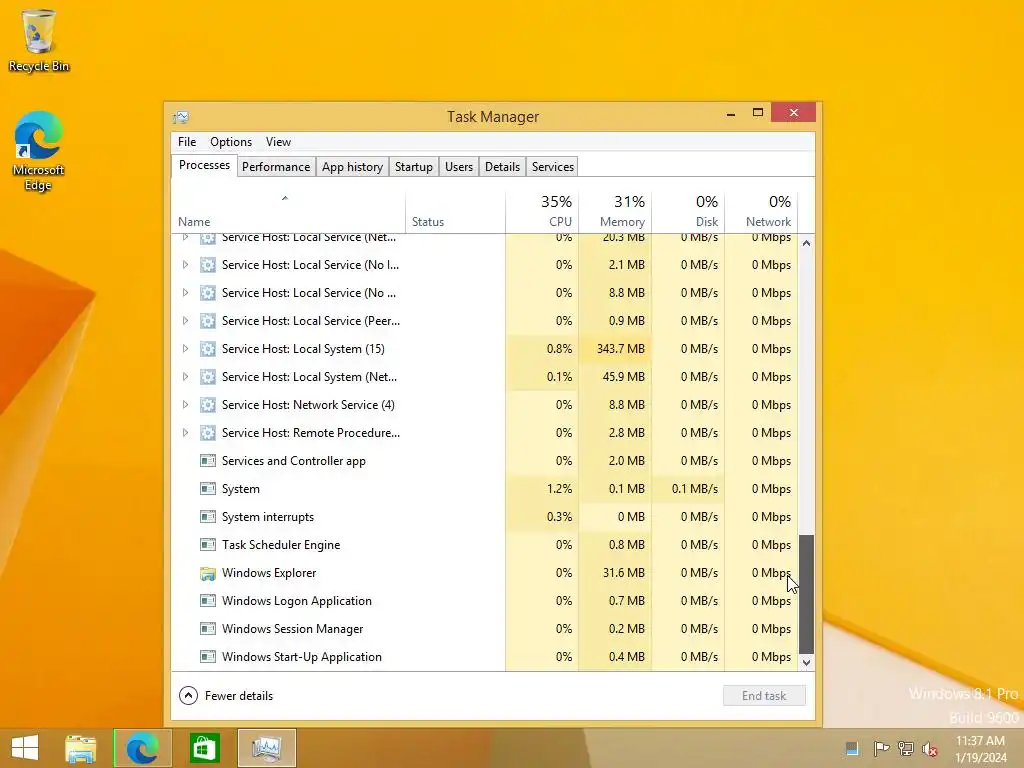Image resolution: width=1024 pixels, height=768 pixels.
Task: Click gear icon of Service Host: Local Service (Peer...
Action: coord(208,321)
